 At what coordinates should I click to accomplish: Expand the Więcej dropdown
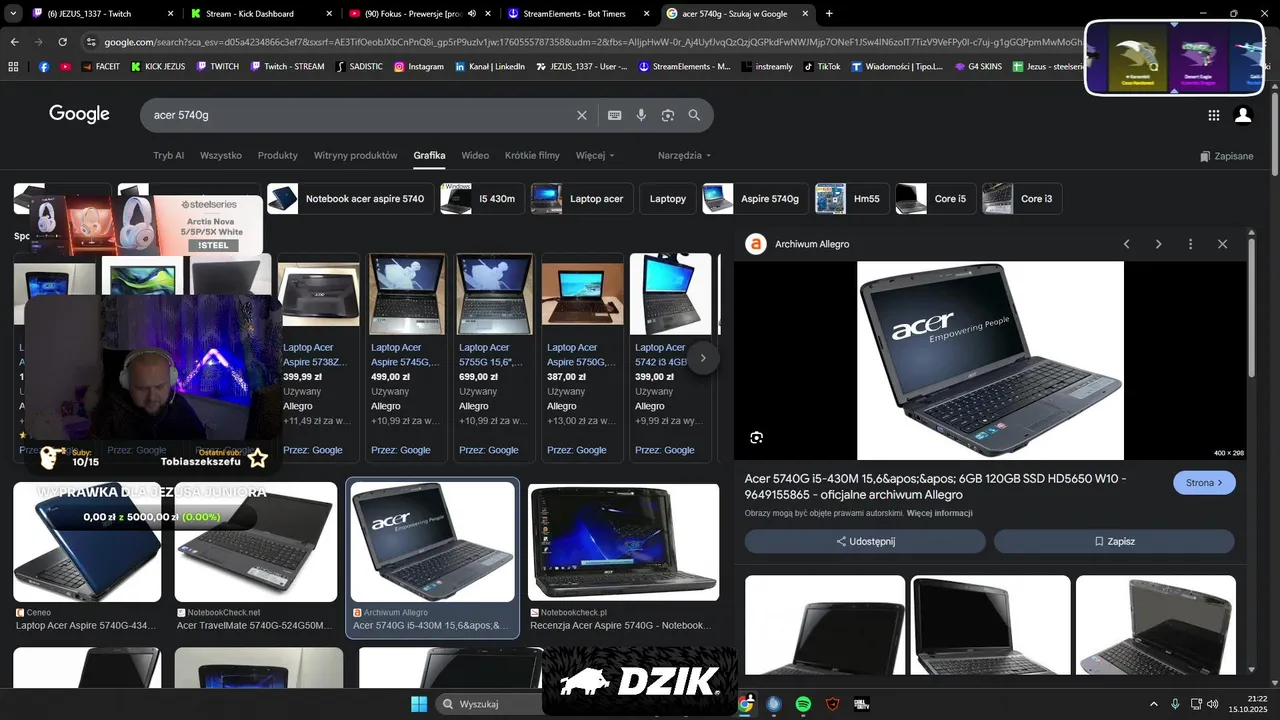(595, 156)
